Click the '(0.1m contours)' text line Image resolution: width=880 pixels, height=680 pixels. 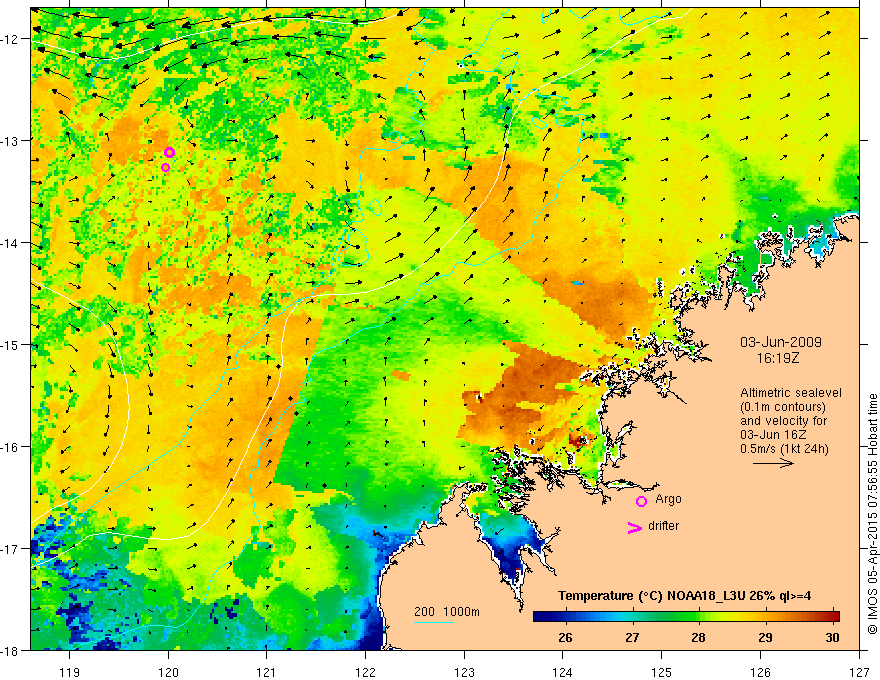pyautogui.click(x=783, y=407)
